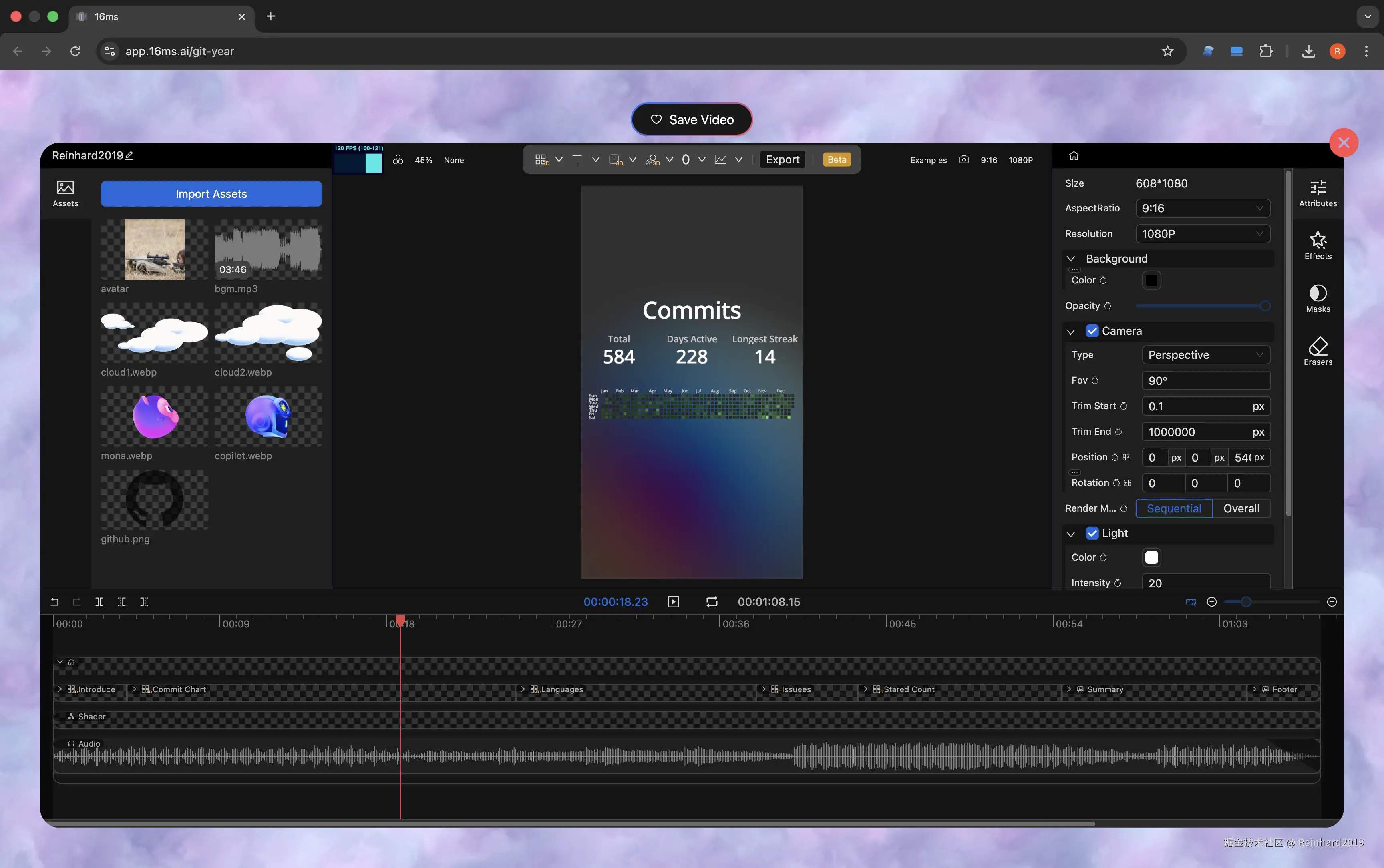Screen dimensions: 1384x868
Task: Click the Save Video button
Action: coord(692,119)
